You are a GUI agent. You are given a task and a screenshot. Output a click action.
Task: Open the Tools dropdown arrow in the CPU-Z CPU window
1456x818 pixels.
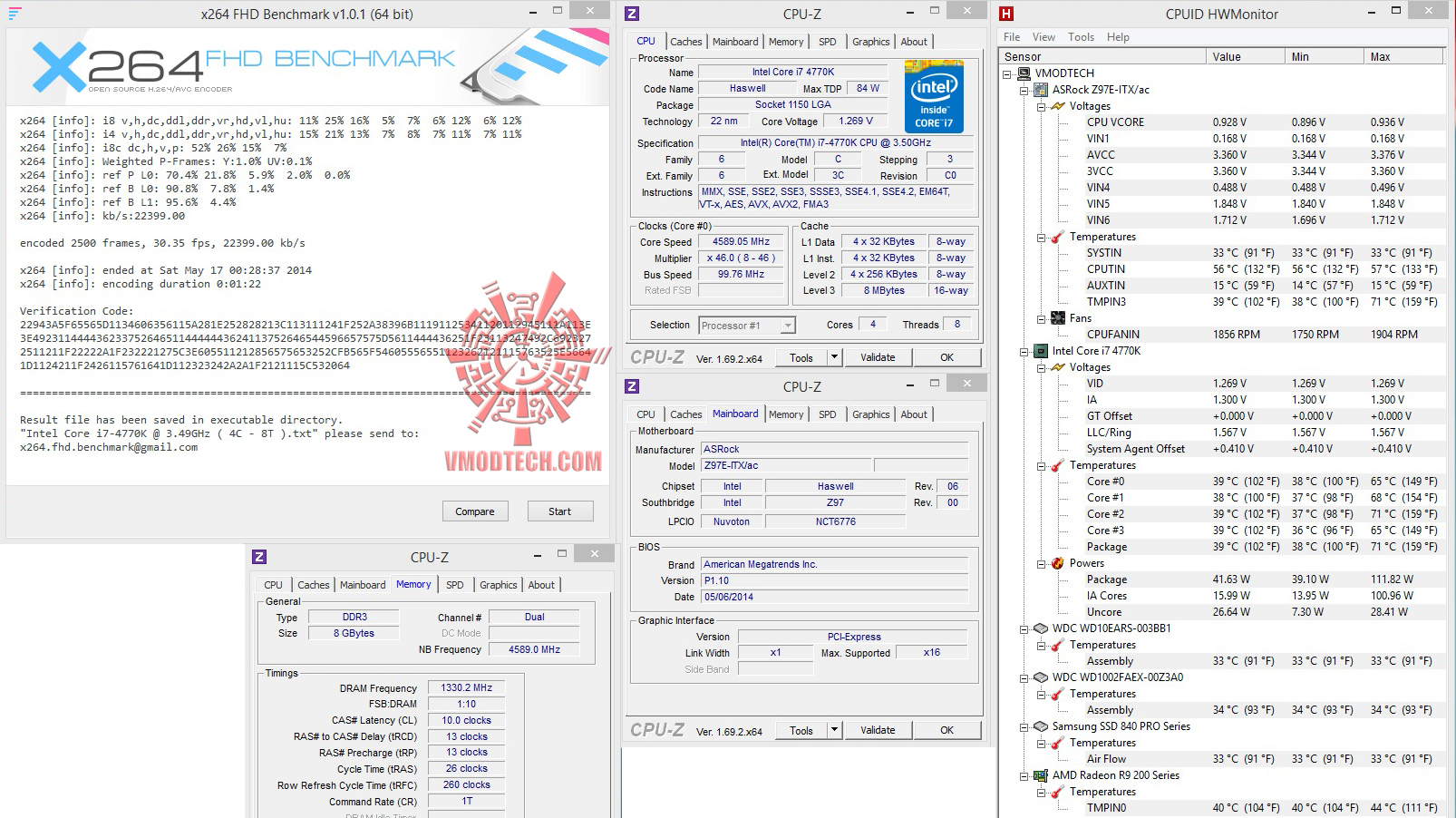click(x=834, y=357)
